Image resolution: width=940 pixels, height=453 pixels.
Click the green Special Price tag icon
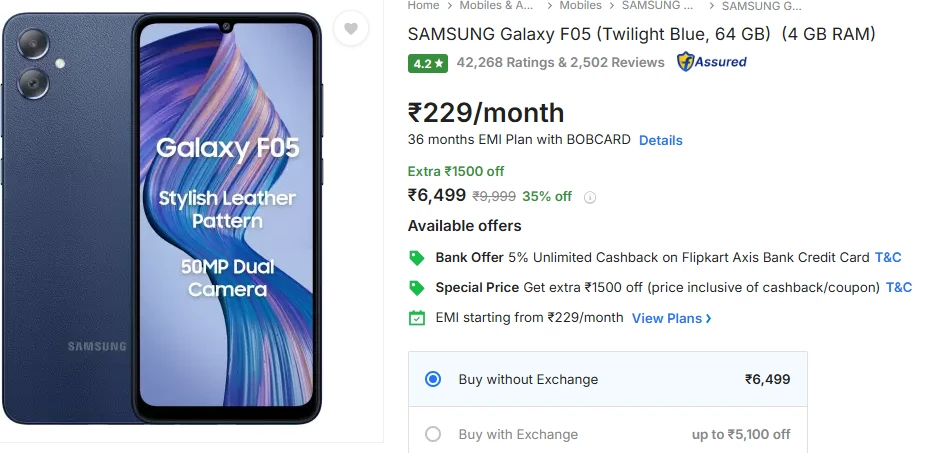[417, 288]
